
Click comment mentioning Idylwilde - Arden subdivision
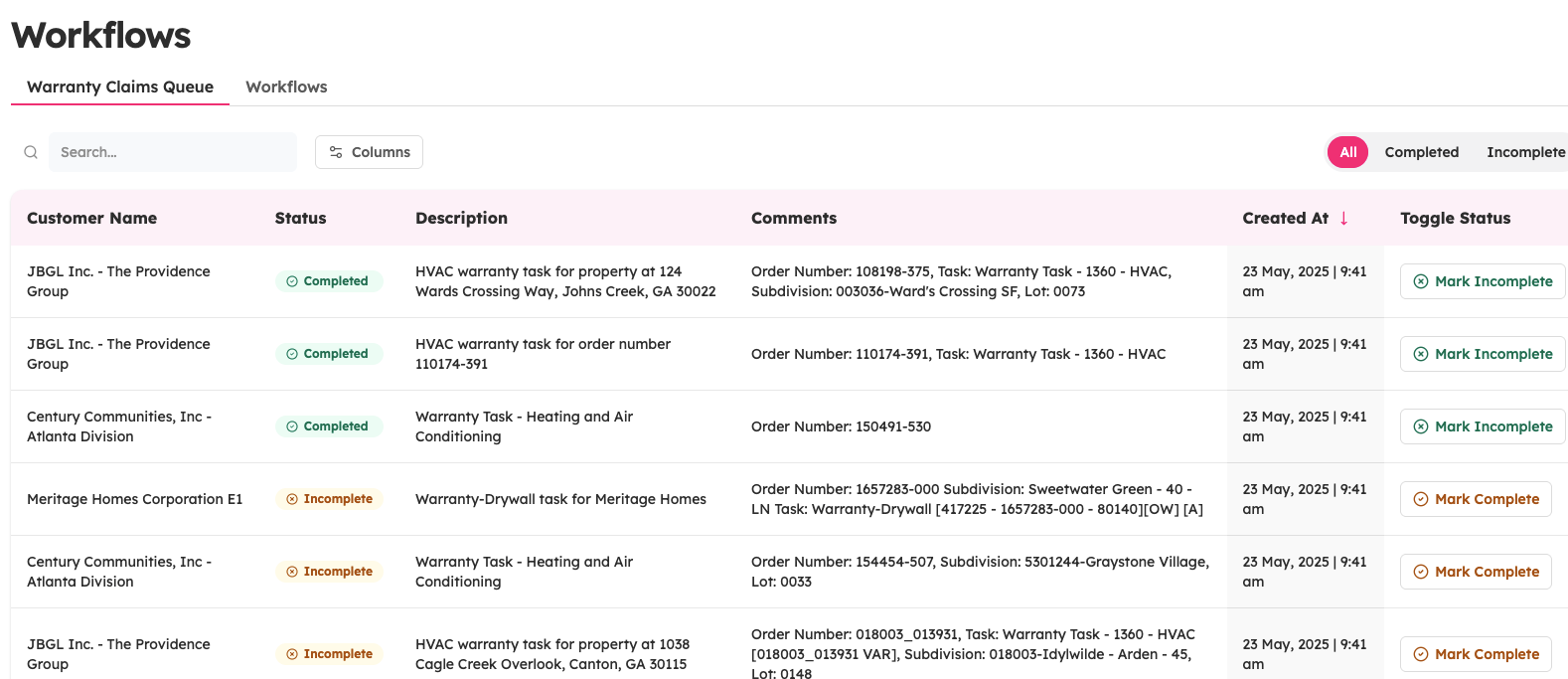coord(973,654)
